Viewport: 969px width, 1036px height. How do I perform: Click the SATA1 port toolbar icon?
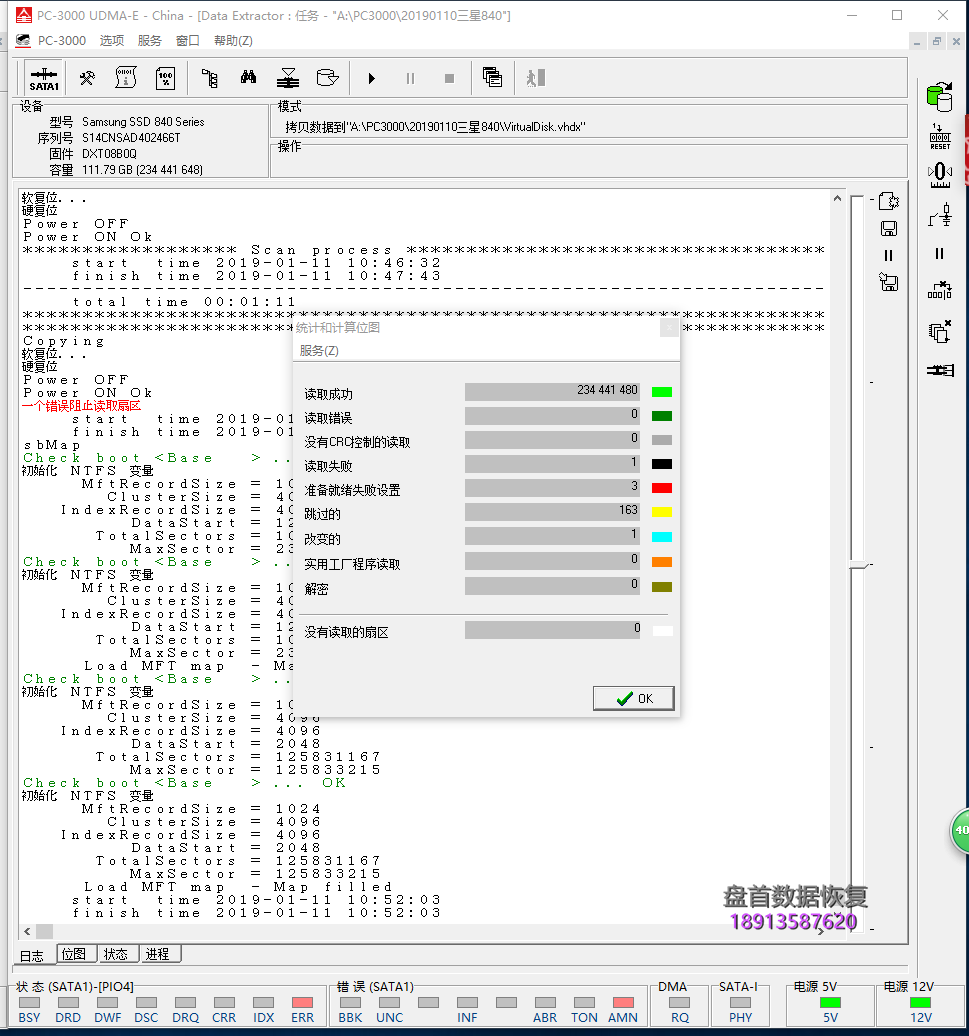(44, 78)
